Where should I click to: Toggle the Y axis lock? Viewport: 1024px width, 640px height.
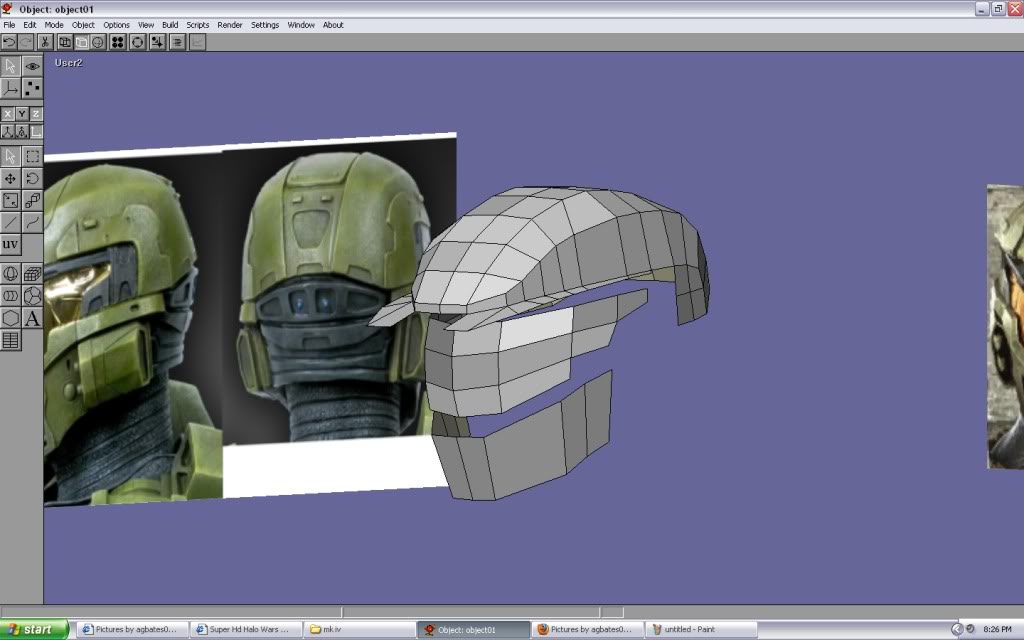(x=22, y=114)
